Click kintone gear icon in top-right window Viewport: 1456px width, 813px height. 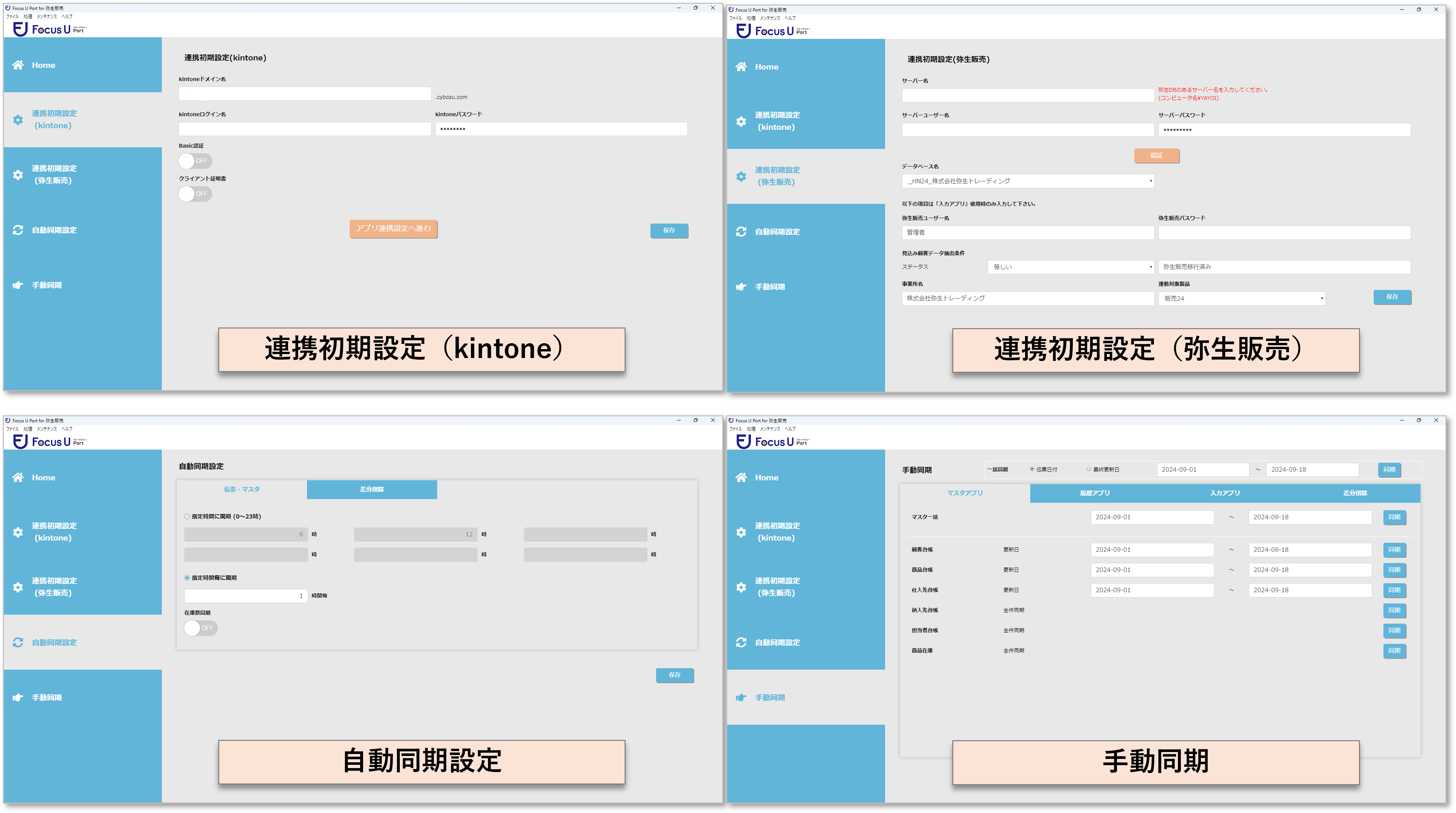[741, 122]
